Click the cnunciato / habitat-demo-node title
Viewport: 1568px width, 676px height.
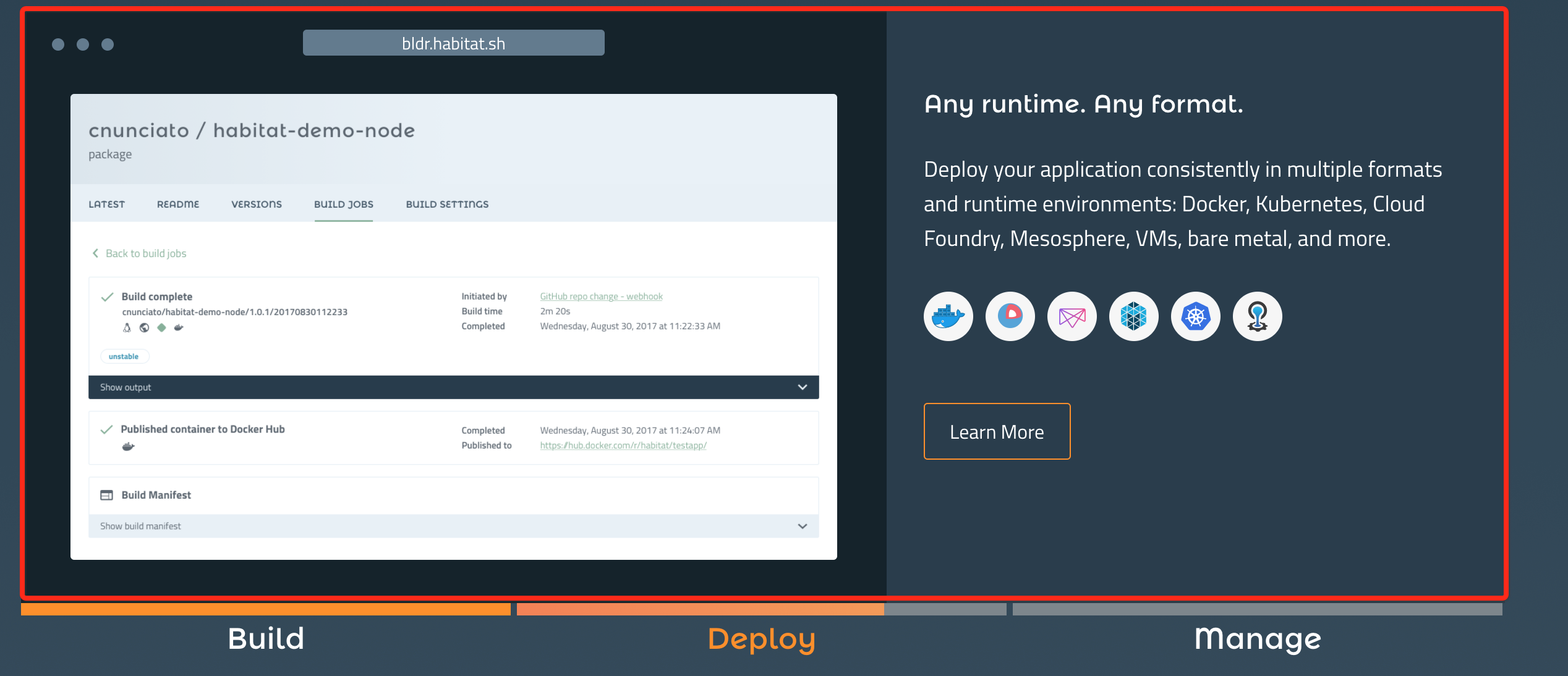[x=252, y=130]
